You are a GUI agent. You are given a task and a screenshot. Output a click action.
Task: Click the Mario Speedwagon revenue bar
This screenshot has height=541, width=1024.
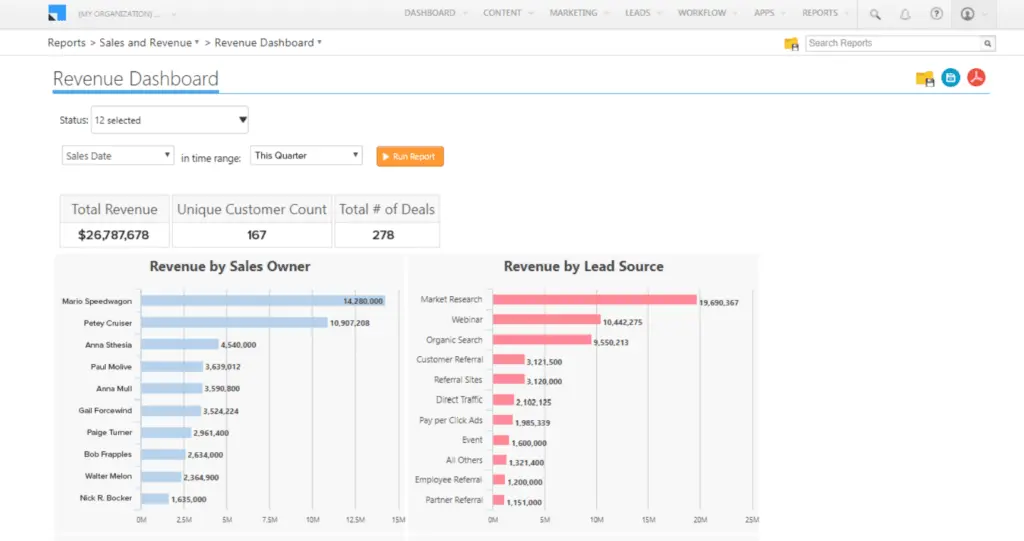pos(263,301)
